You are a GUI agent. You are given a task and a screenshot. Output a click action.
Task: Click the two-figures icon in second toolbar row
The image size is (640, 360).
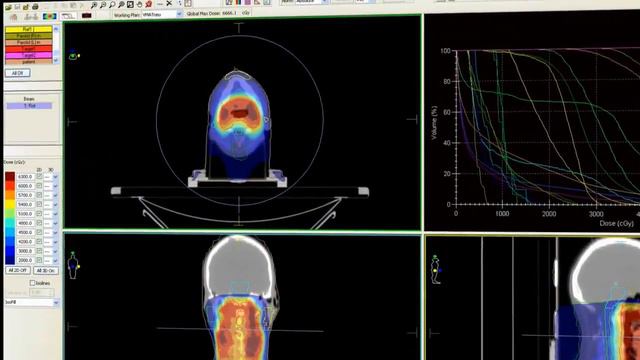[31, 17]
